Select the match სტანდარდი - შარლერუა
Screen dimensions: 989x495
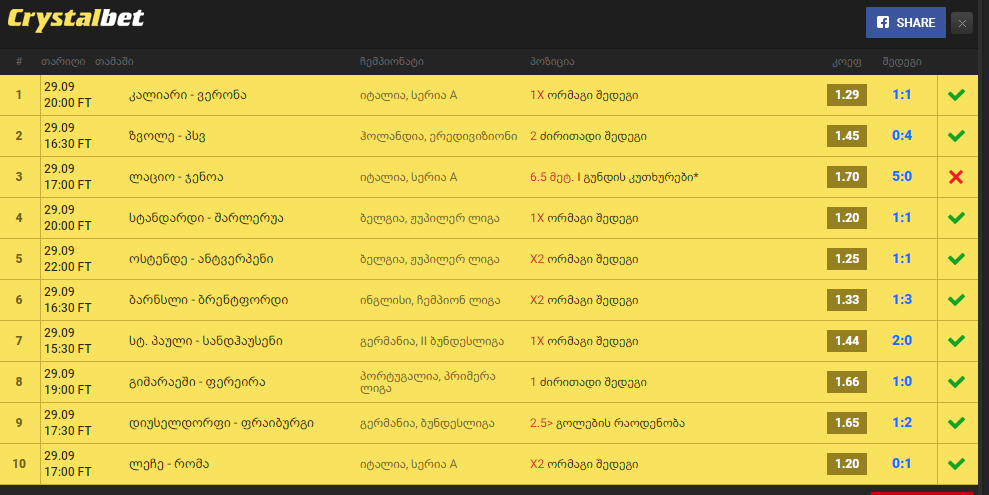tap(206, 218)
